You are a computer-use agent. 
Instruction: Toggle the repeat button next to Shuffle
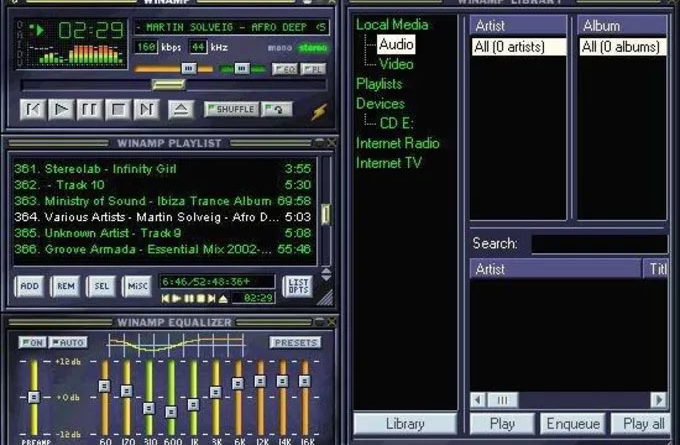(x=277, y=109)
